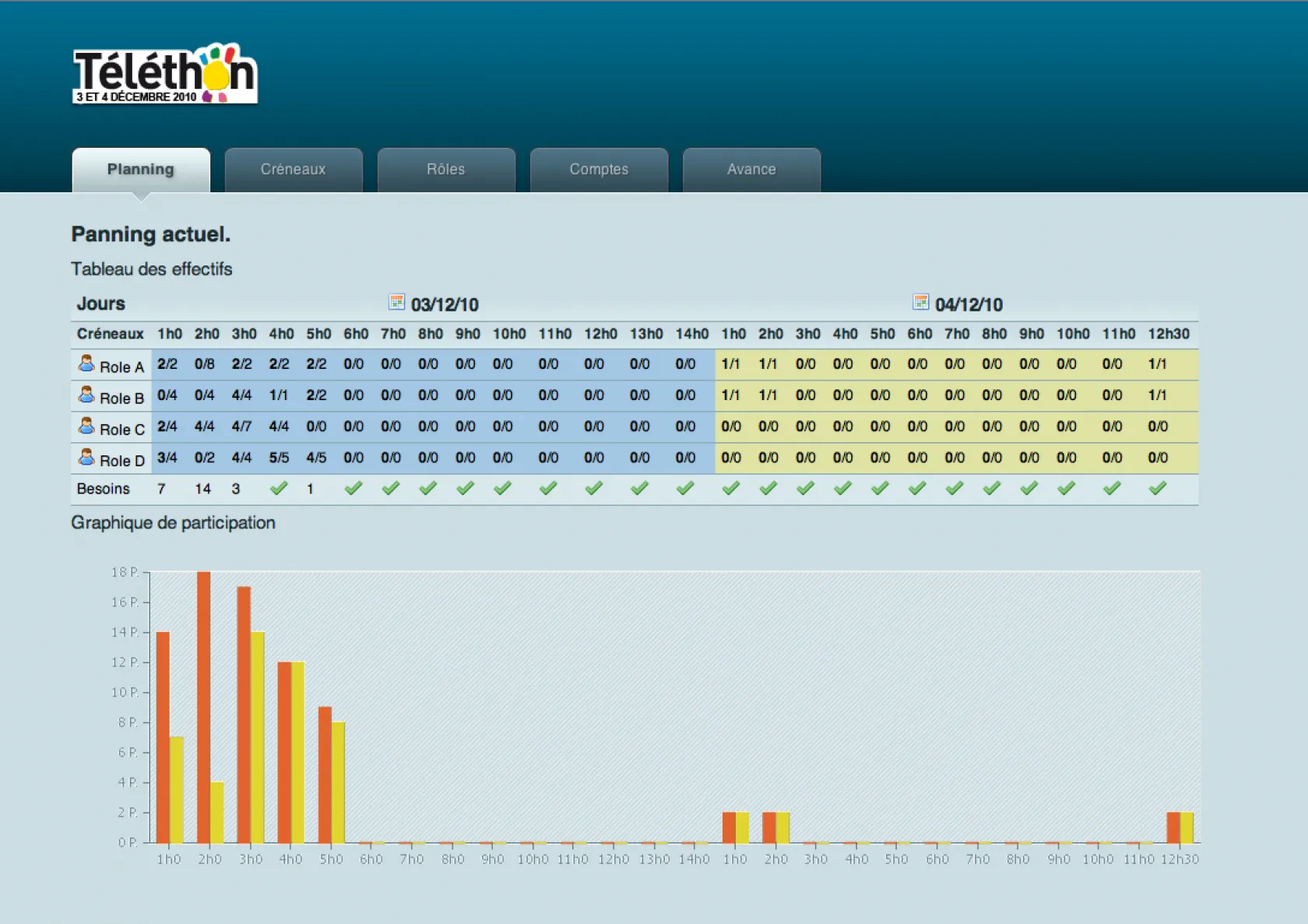Click the 4/7 cell for Role C at 3h0

tap(241, 427)
